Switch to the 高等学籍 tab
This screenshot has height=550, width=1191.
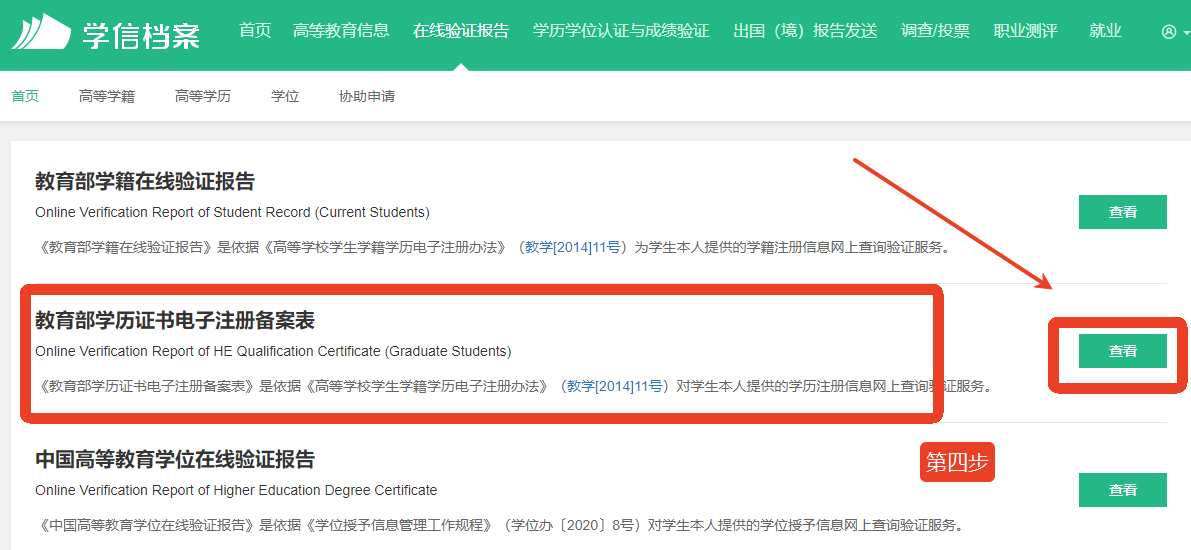tap(107, 97)
